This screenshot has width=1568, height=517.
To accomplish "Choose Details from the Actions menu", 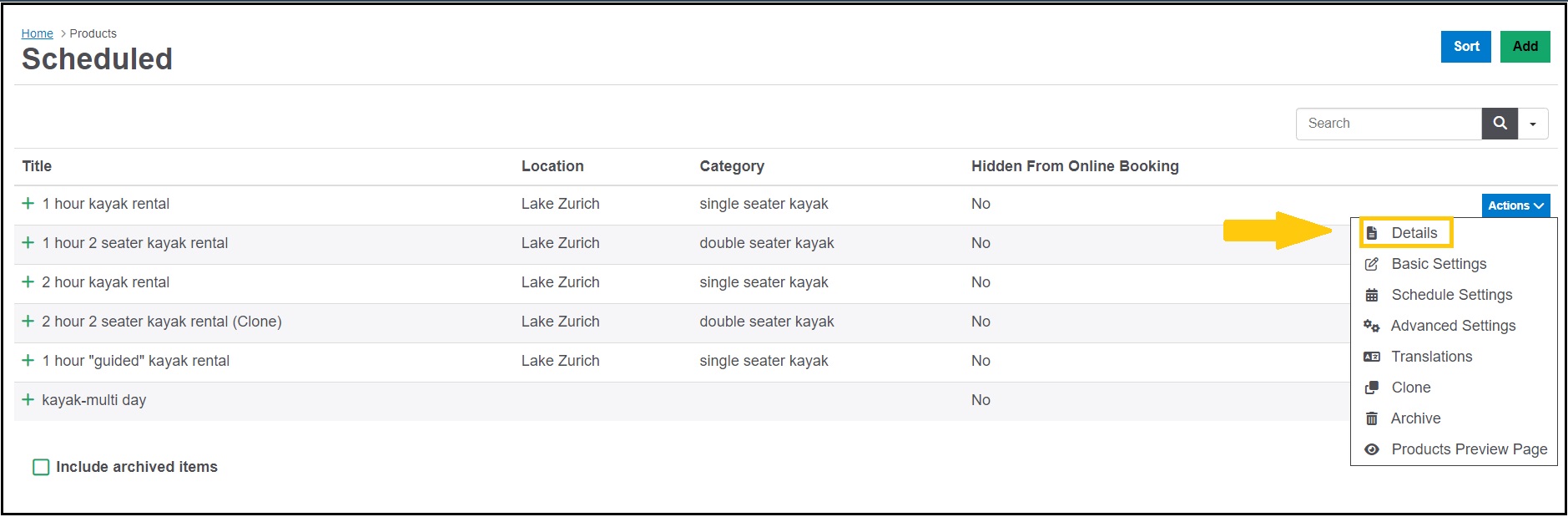I will [1414, 233].
